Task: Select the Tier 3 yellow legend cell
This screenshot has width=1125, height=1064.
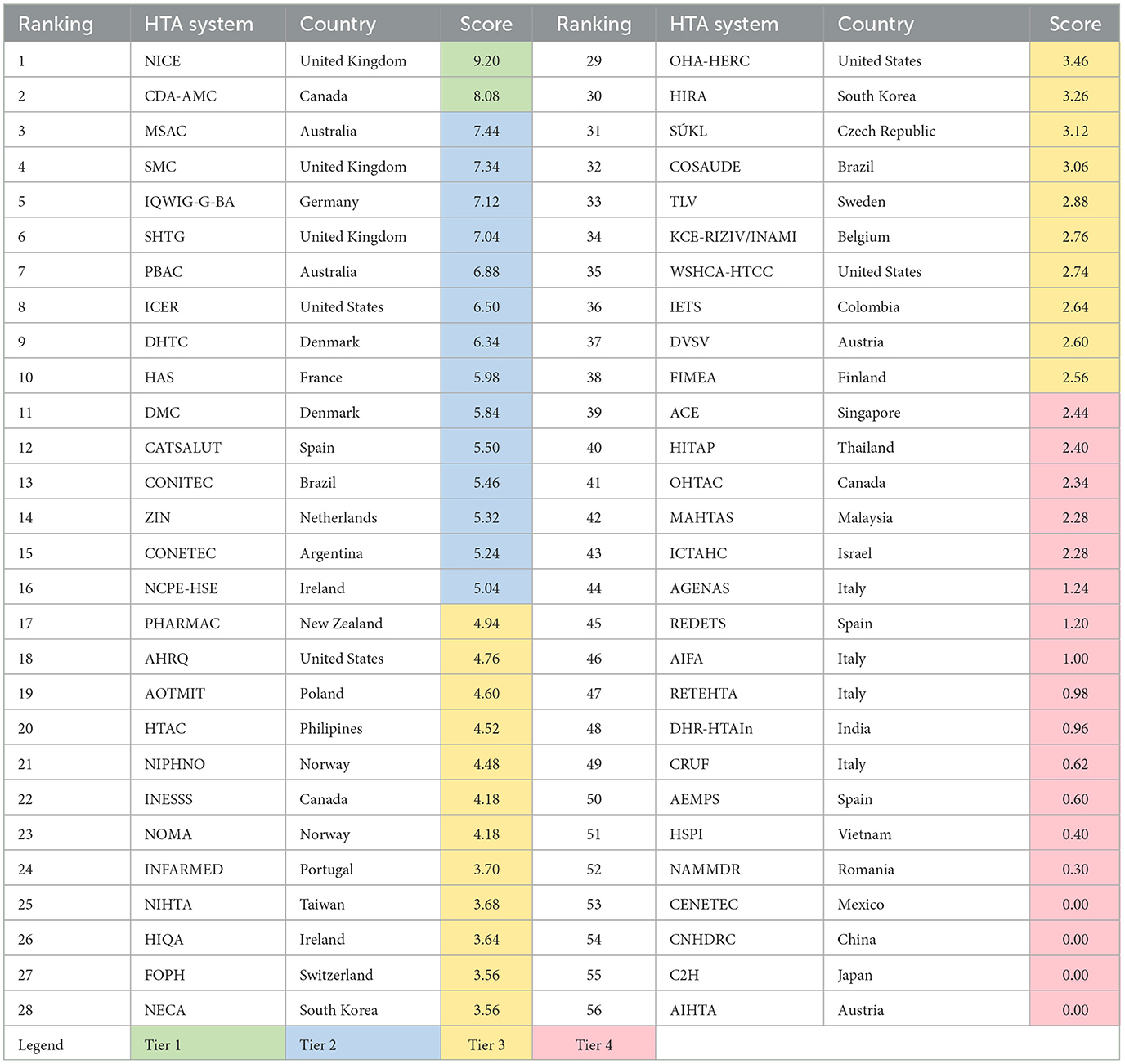Action: [486, 1044]
